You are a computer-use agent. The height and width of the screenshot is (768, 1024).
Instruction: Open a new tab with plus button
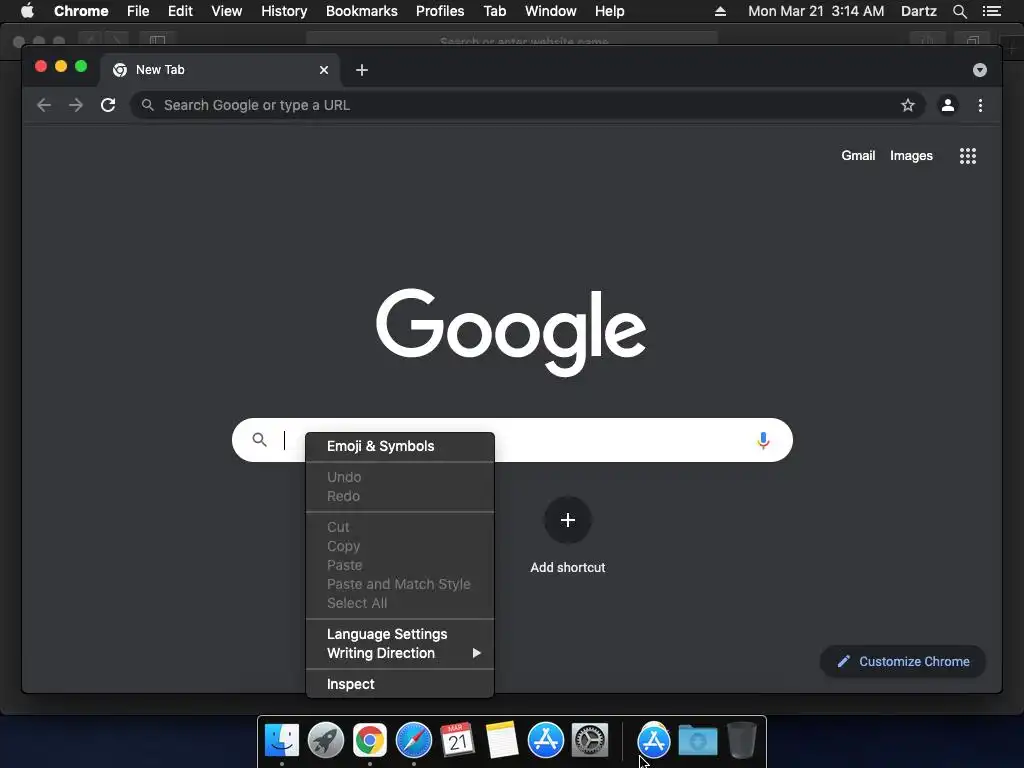(x=362, y=70)
